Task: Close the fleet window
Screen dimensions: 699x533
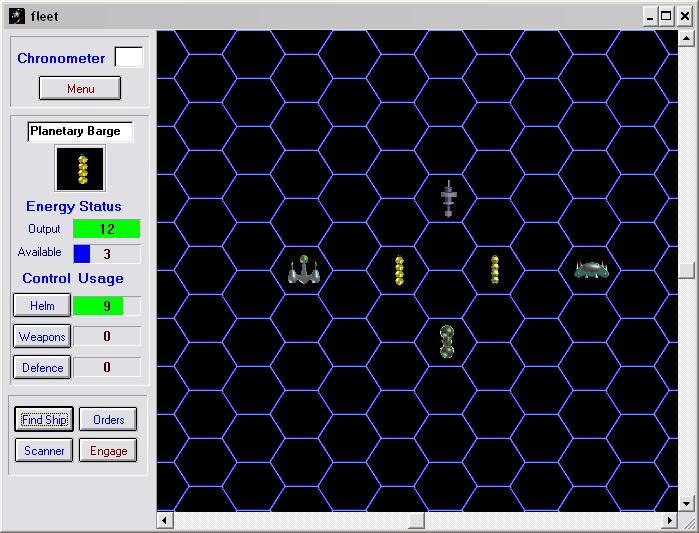Action: pyautogui.click(x=685, y=16)
